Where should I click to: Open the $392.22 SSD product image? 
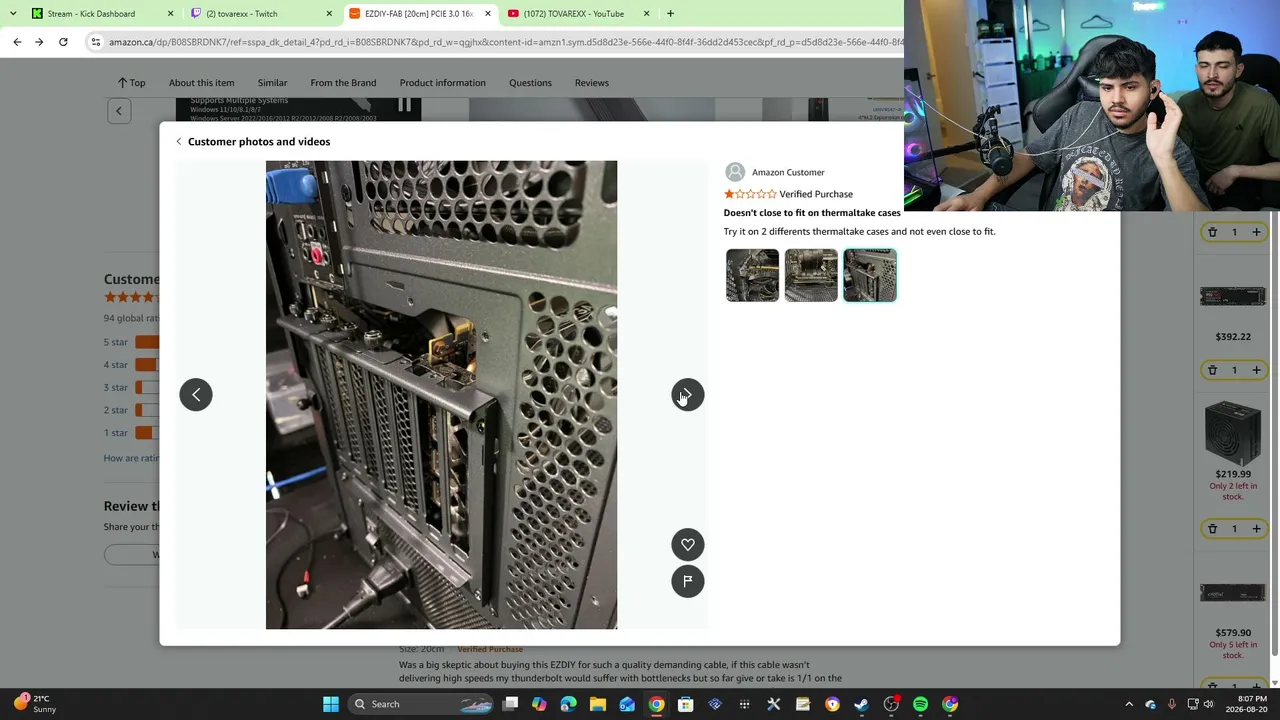1233,297
